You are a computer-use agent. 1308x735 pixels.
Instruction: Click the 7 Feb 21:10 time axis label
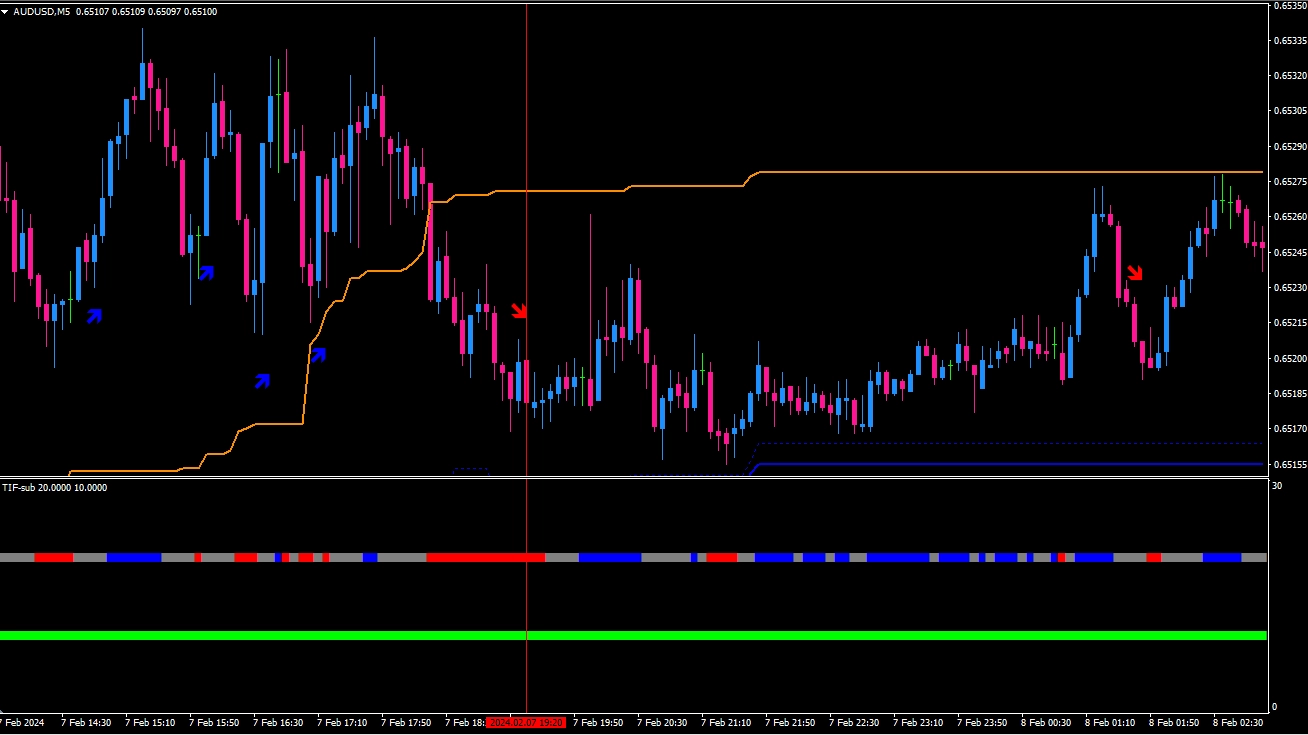pyautogui.click(x=726, y=722)
